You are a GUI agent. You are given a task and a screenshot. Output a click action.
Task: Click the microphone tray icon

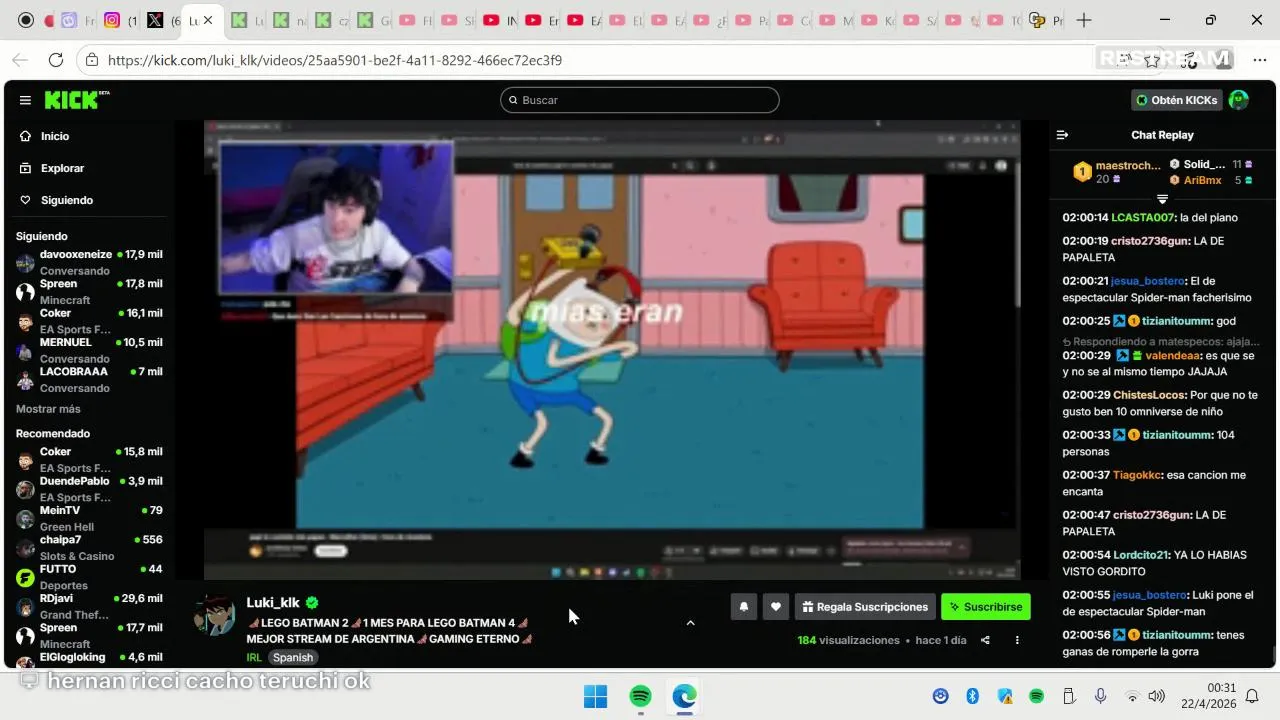[1100, 696]
